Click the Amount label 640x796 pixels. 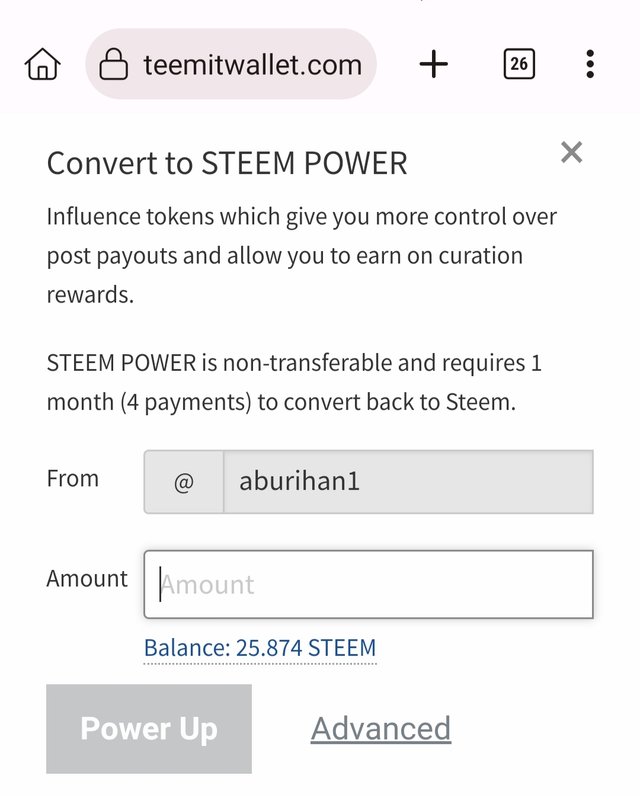coord(87,579)
